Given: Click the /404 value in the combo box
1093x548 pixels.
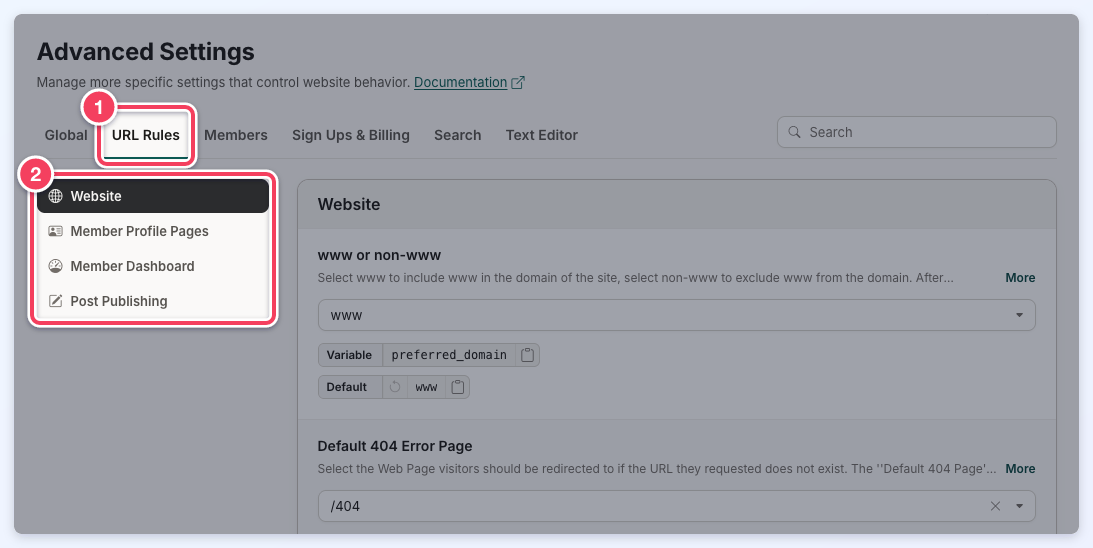Looking at the screenshot, I should (x=345, y=506).
